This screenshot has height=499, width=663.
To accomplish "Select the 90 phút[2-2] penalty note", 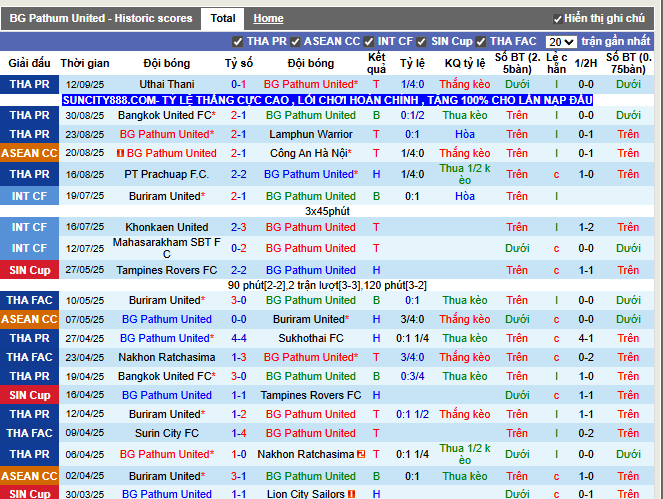I will (x=327, y=285).
